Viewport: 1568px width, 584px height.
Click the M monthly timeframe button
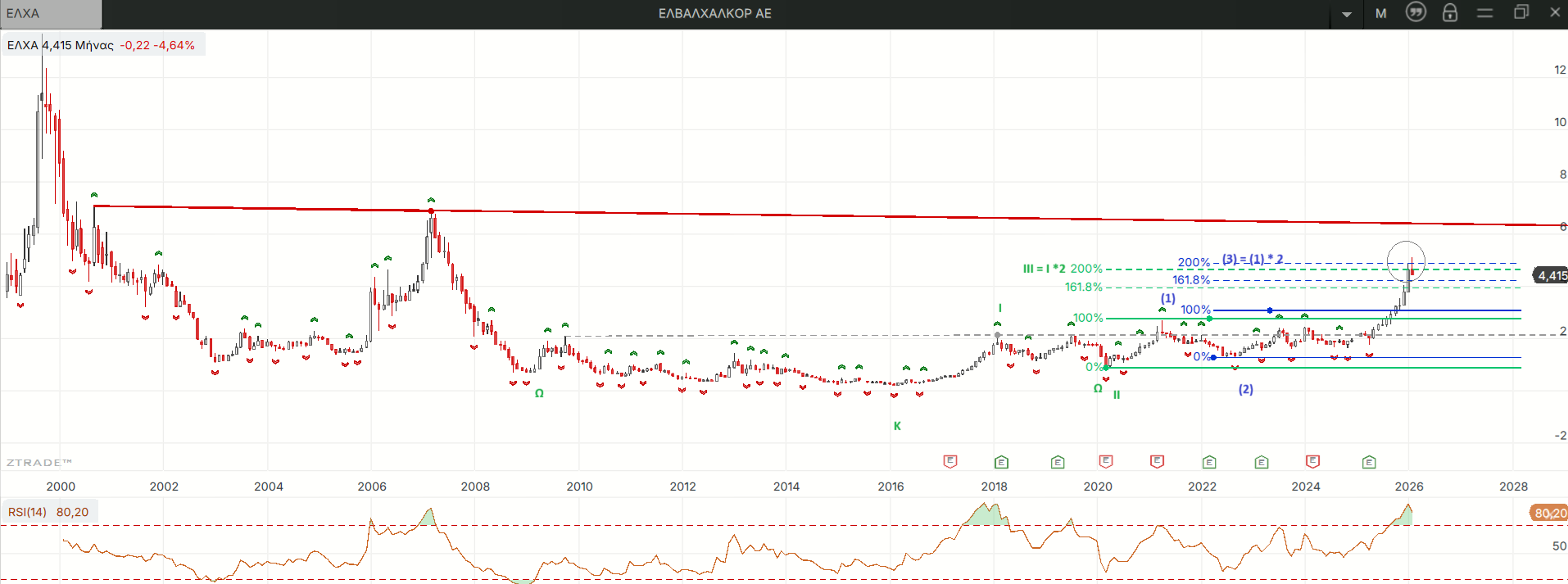(x=1381, y=13)
